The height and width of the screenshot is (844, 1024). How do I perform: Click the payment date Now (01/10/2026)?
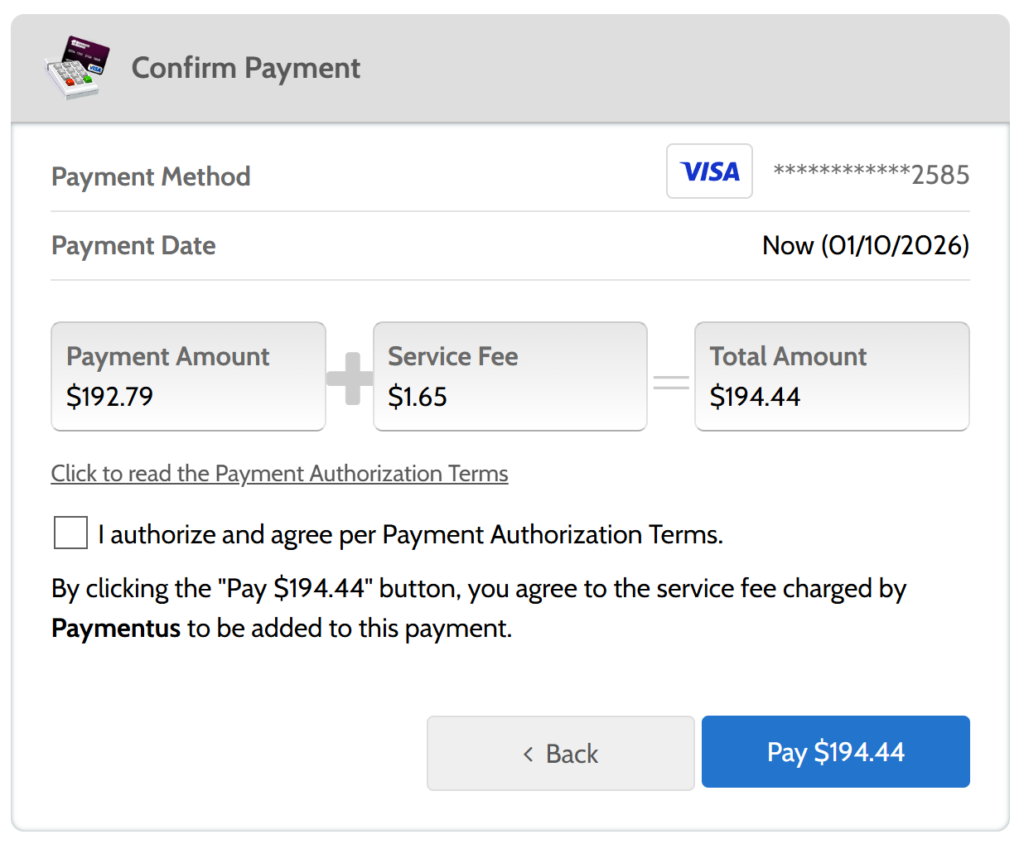click(x=865, y=246)
